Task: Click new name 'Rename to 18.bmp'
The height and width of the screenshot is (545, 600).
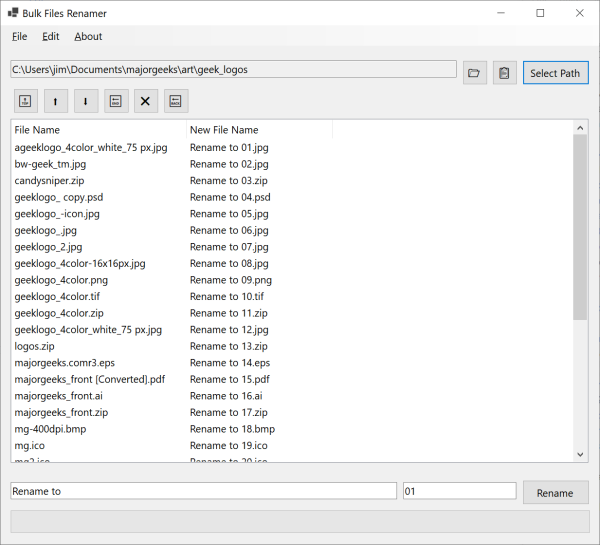Action: pyautogui.click(x=233, y=429)
